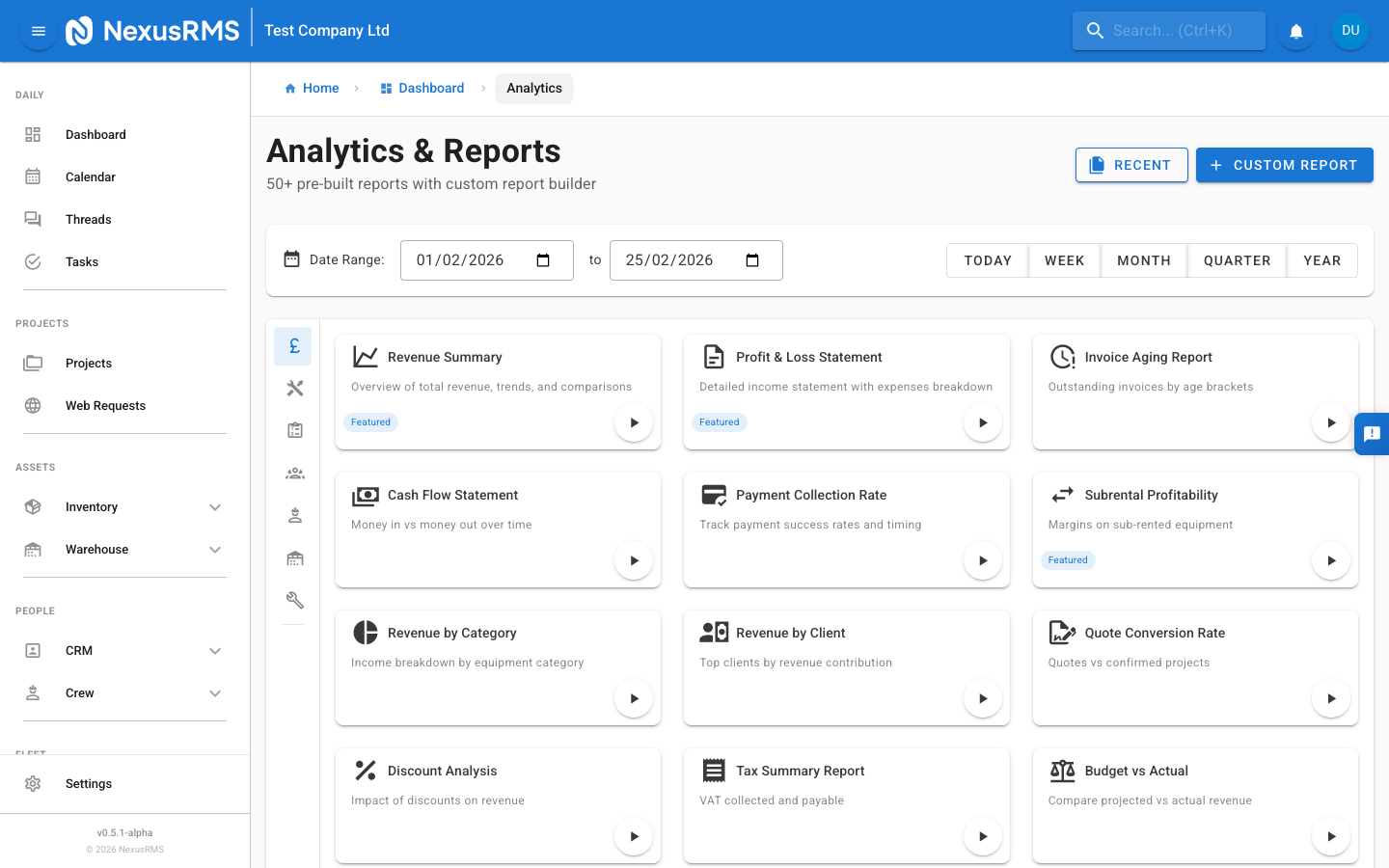Image resolution: width=1389 pixels, height=868 pixels.
Task: Toggle the QUARTER date range option
Action: tap(1237, 259)
